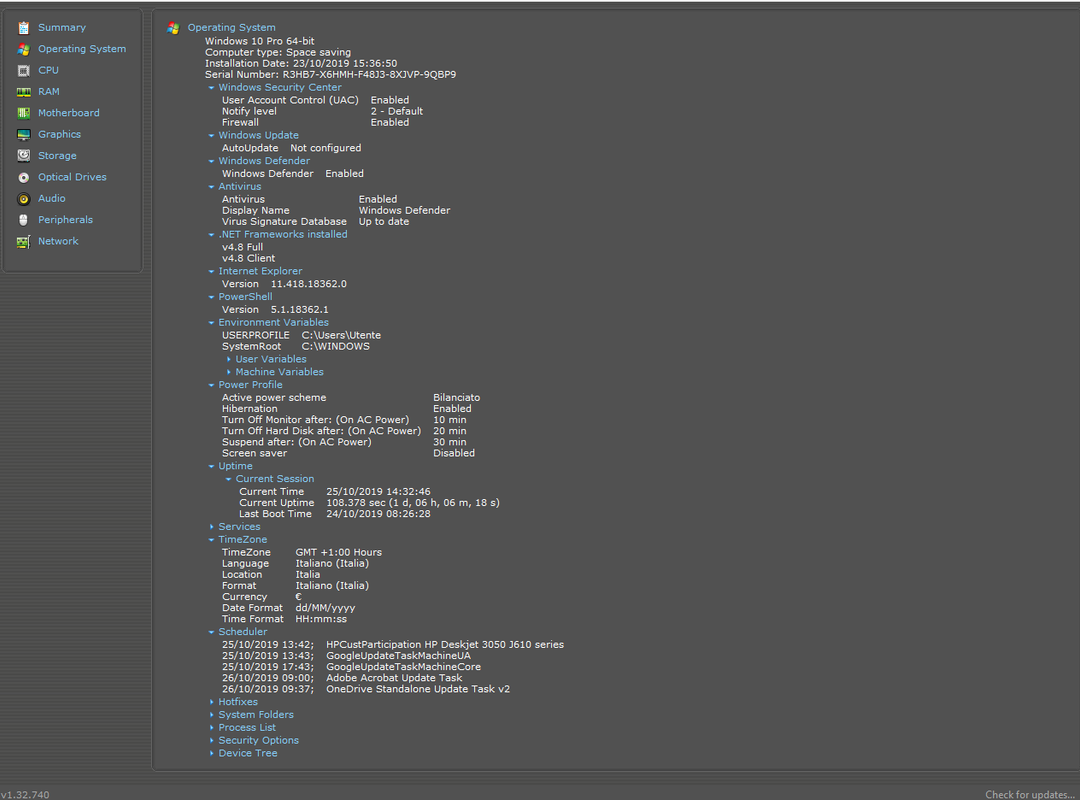Click the Summary sidebar icon
This screenshot has width=1080, height=800.
pyautogui.click(x=23, y=28)
